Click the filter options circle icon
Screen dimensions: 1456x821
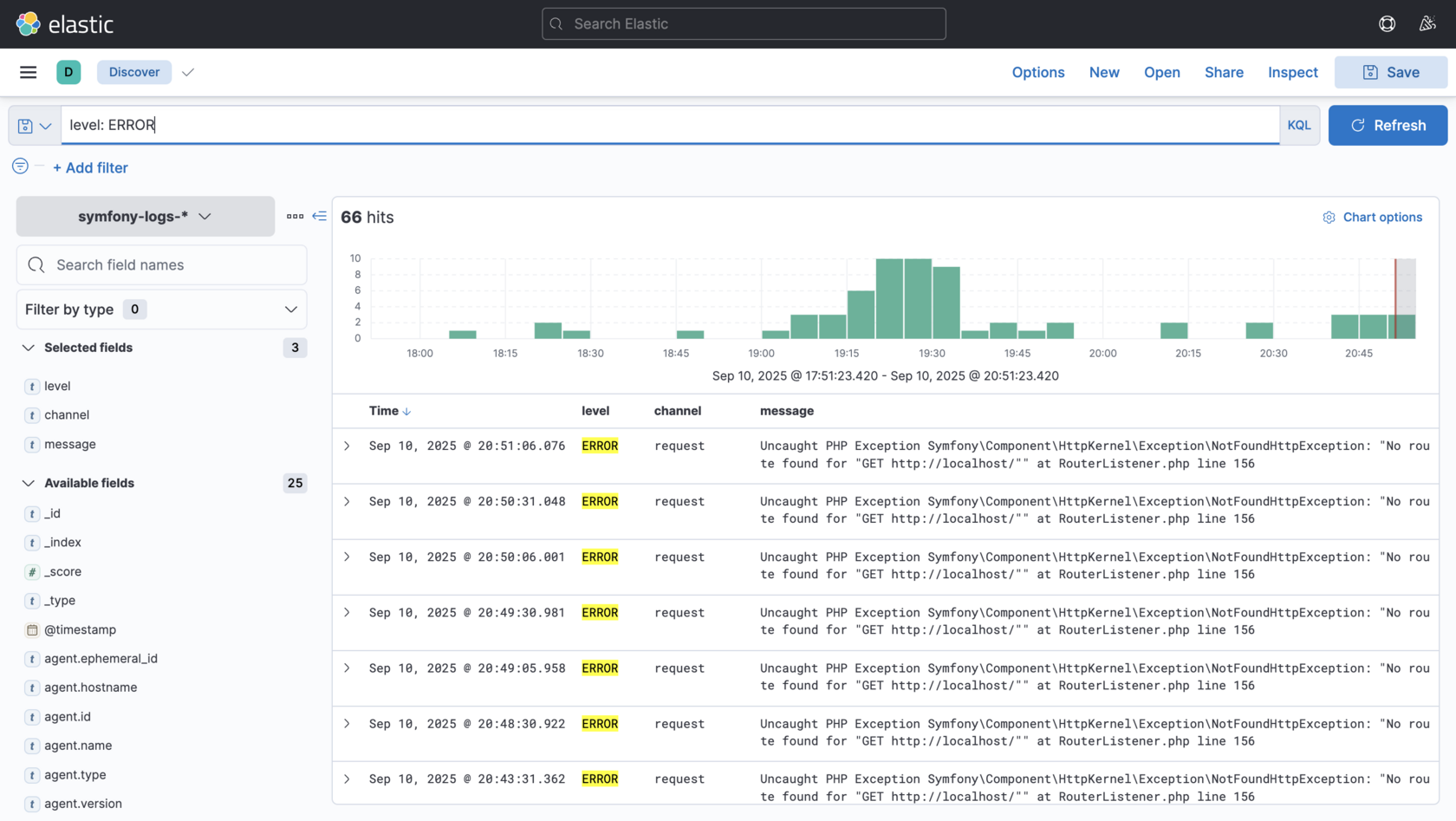(20, 166)
